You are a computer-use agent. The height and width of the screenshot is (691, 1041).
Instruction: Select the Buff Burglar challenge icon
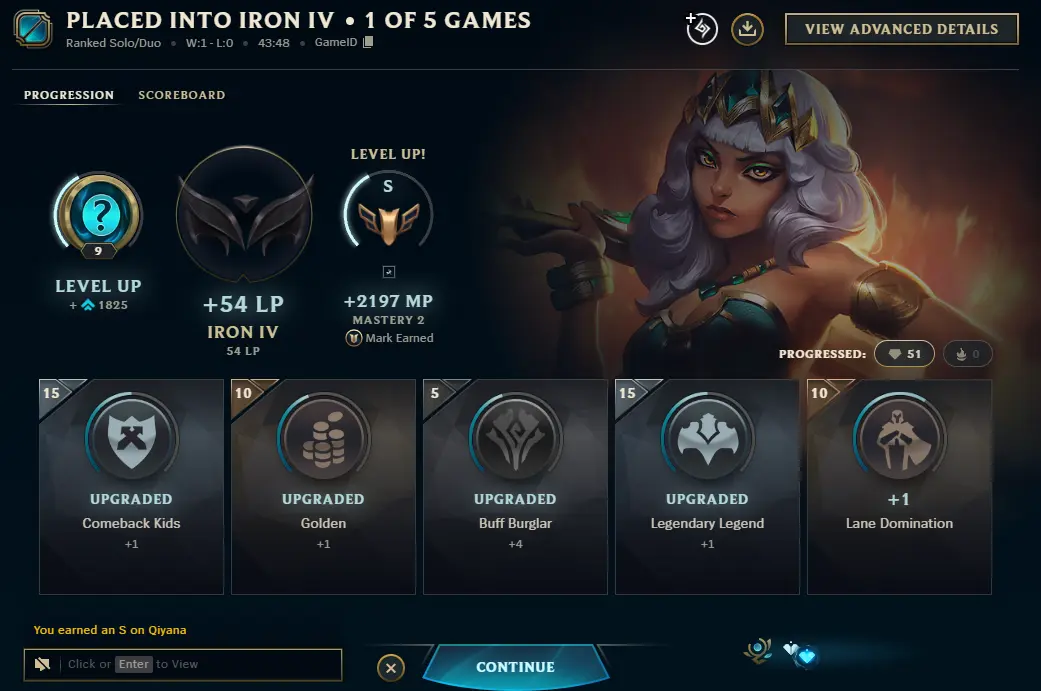(x=515, y=438)
